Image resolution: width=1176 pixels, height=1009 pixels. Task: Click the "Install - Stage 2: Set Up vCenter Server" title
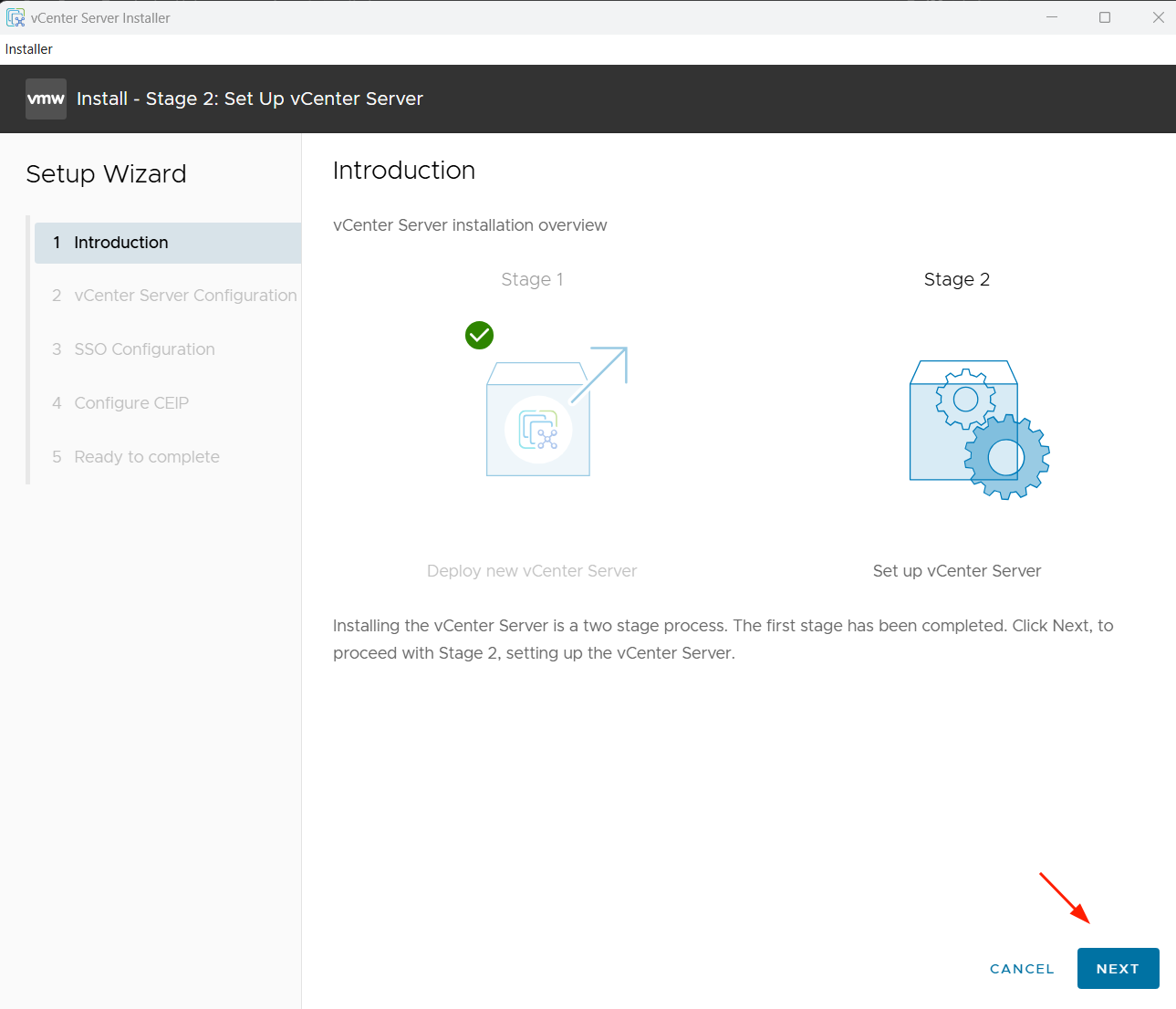click(250, 99)
